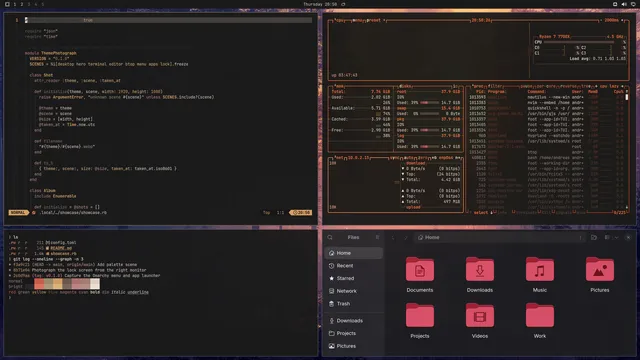The width and height of the screenshot is (640, 360).
Task: Go forward in Files navigation
Action: (x=406, y=238)
